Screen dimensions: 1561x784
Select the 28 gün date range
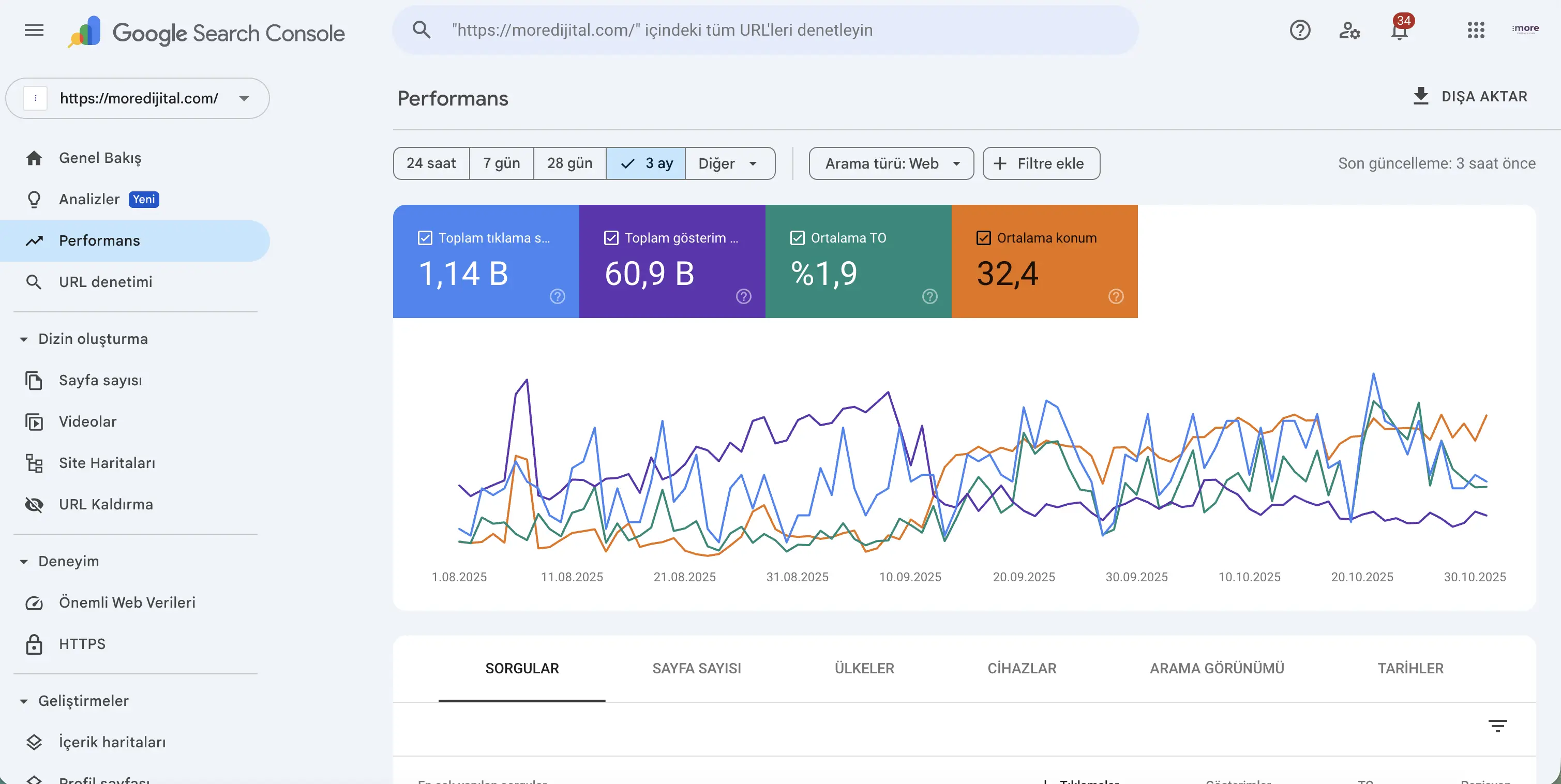569,163
